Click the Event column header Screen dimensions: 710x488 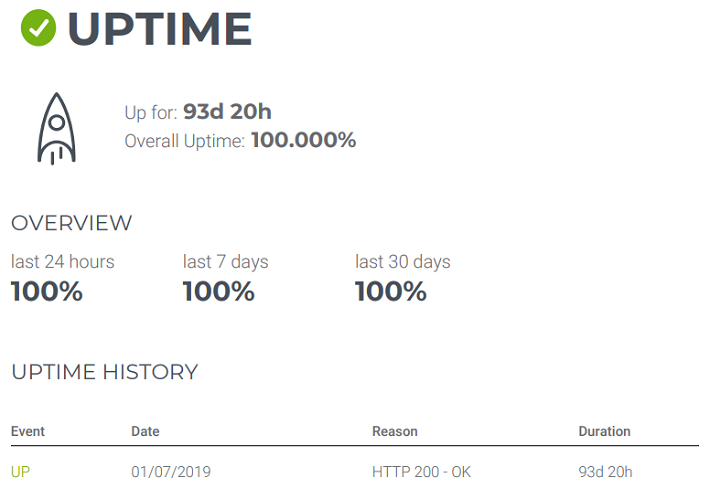click(x=28, y=431)
